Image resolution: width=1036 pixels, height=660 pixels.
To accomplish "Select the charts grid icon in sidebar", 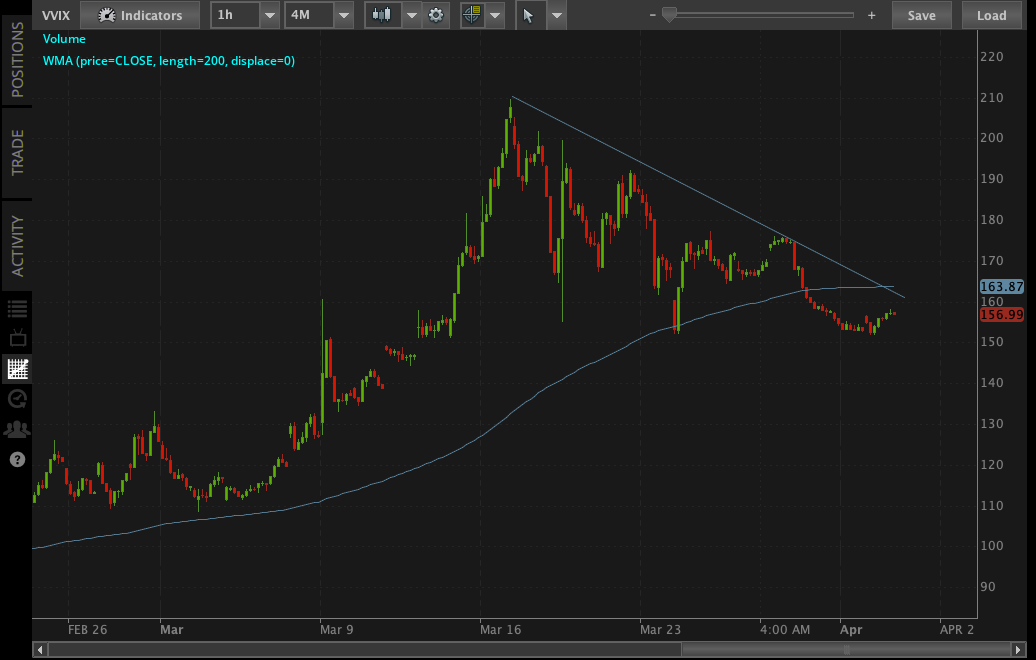I will 17,368.
